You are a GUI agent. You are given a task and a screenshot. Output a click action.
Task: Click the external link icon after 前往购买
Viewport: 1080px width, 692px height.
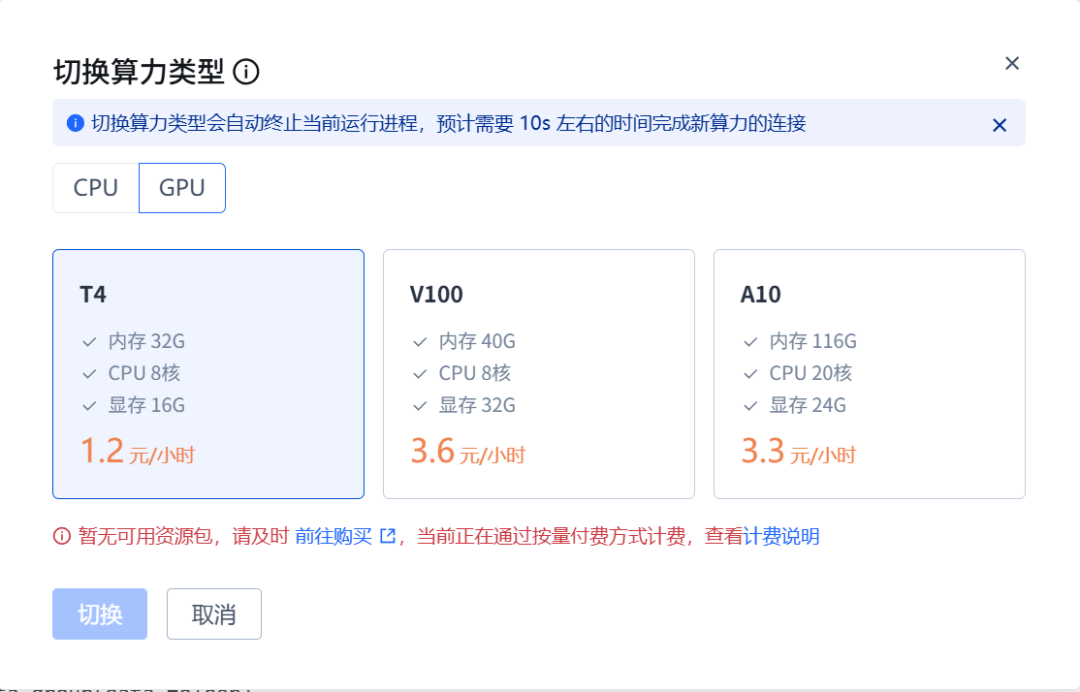tap(388, 537)
